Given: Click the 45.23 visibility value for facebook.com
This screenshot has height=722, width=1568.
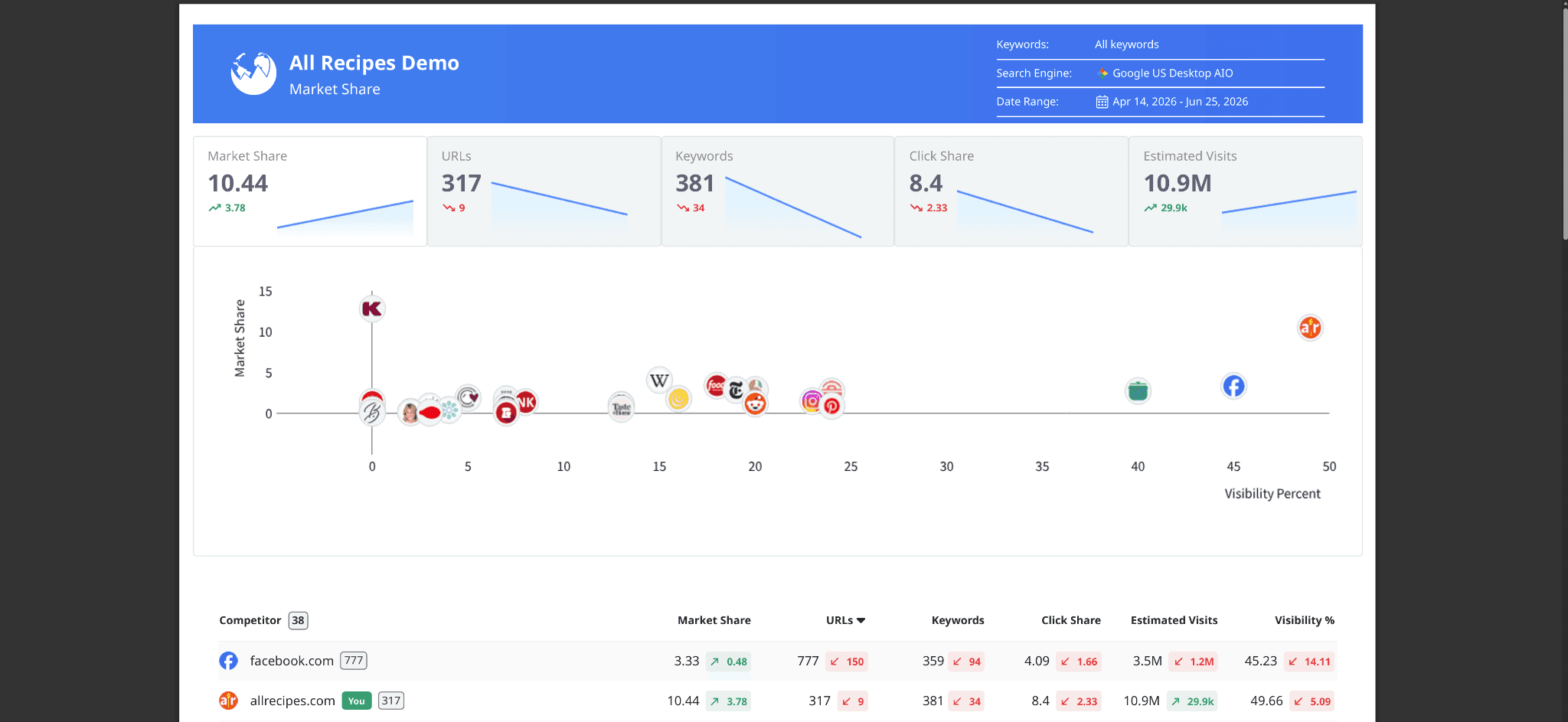Looking at the screenshot, I should (1261, 661).
